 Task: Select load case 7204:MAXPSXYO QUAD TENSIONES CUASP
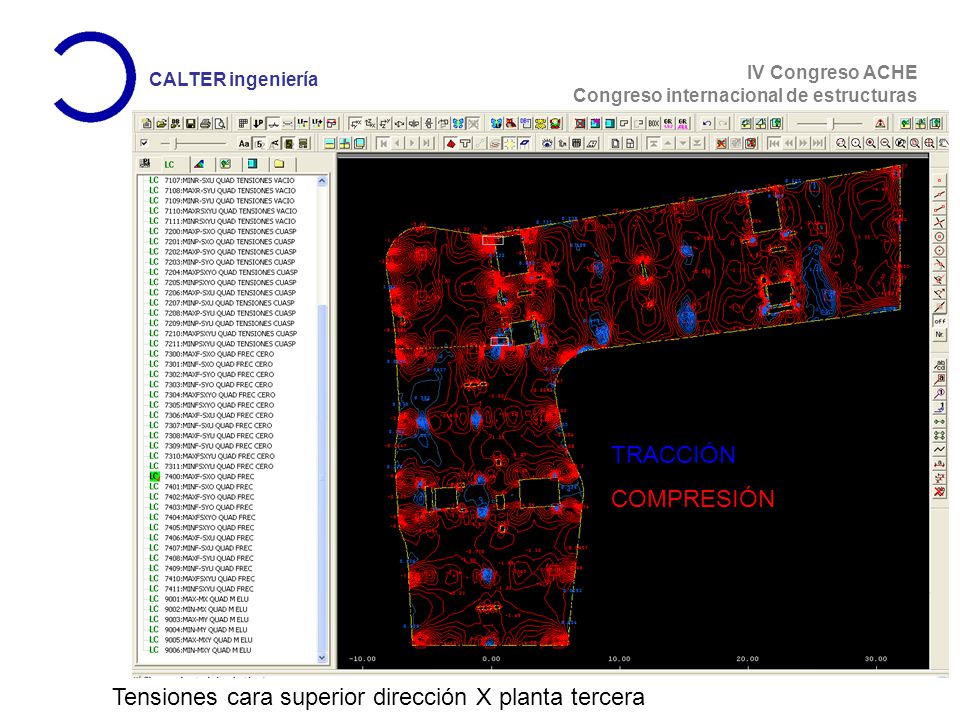point(223,272)
